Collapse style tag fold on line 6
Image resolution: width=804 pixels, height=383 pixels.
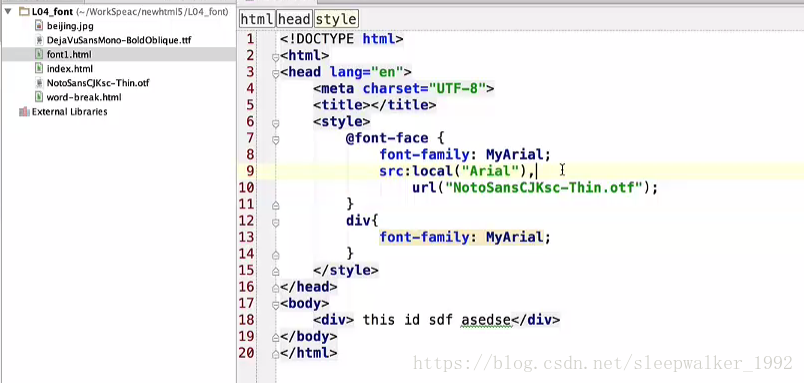coord(275,124)
